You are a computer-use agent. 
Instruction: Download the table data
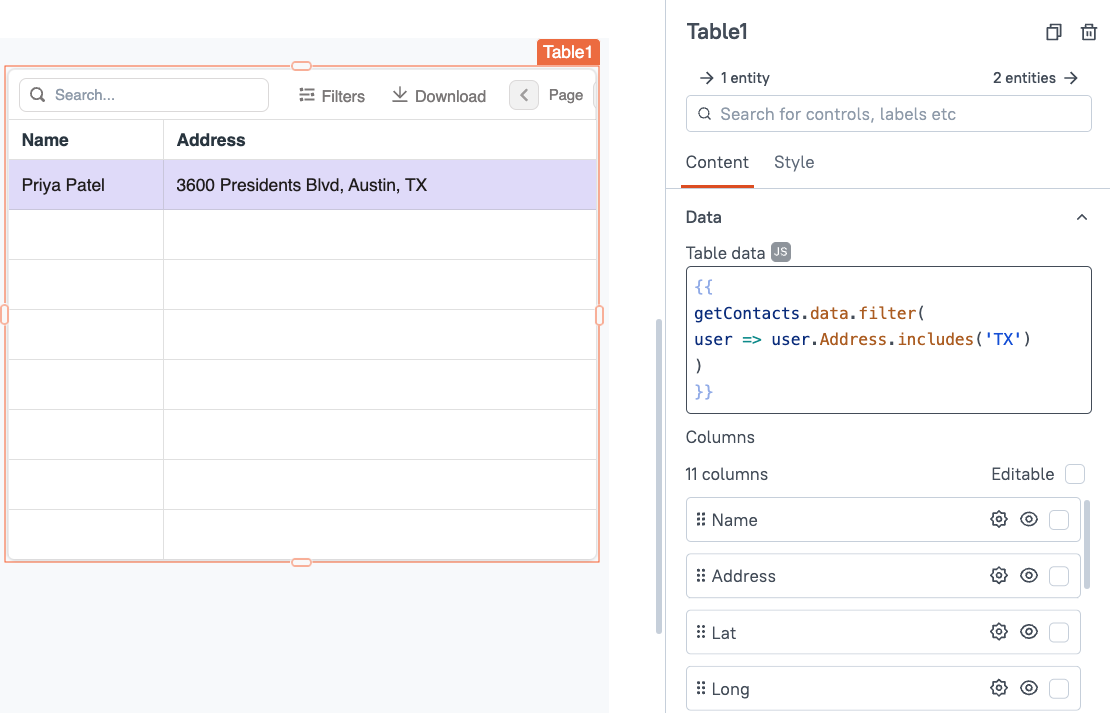point(438,95)
